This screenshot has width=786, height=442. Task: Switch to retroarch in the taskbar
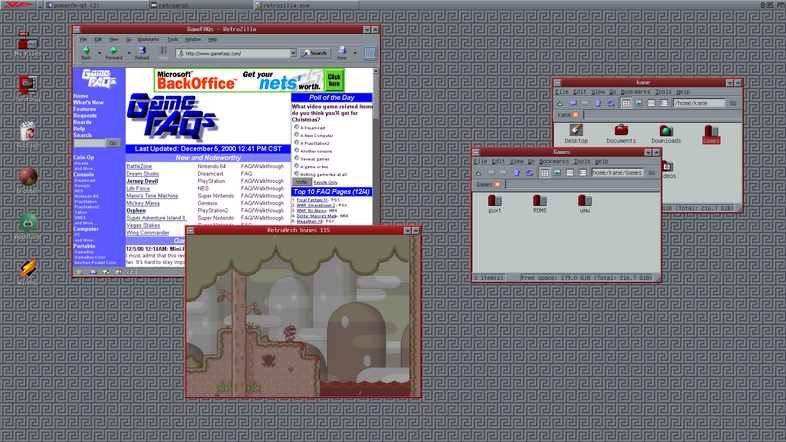point(203,5)
